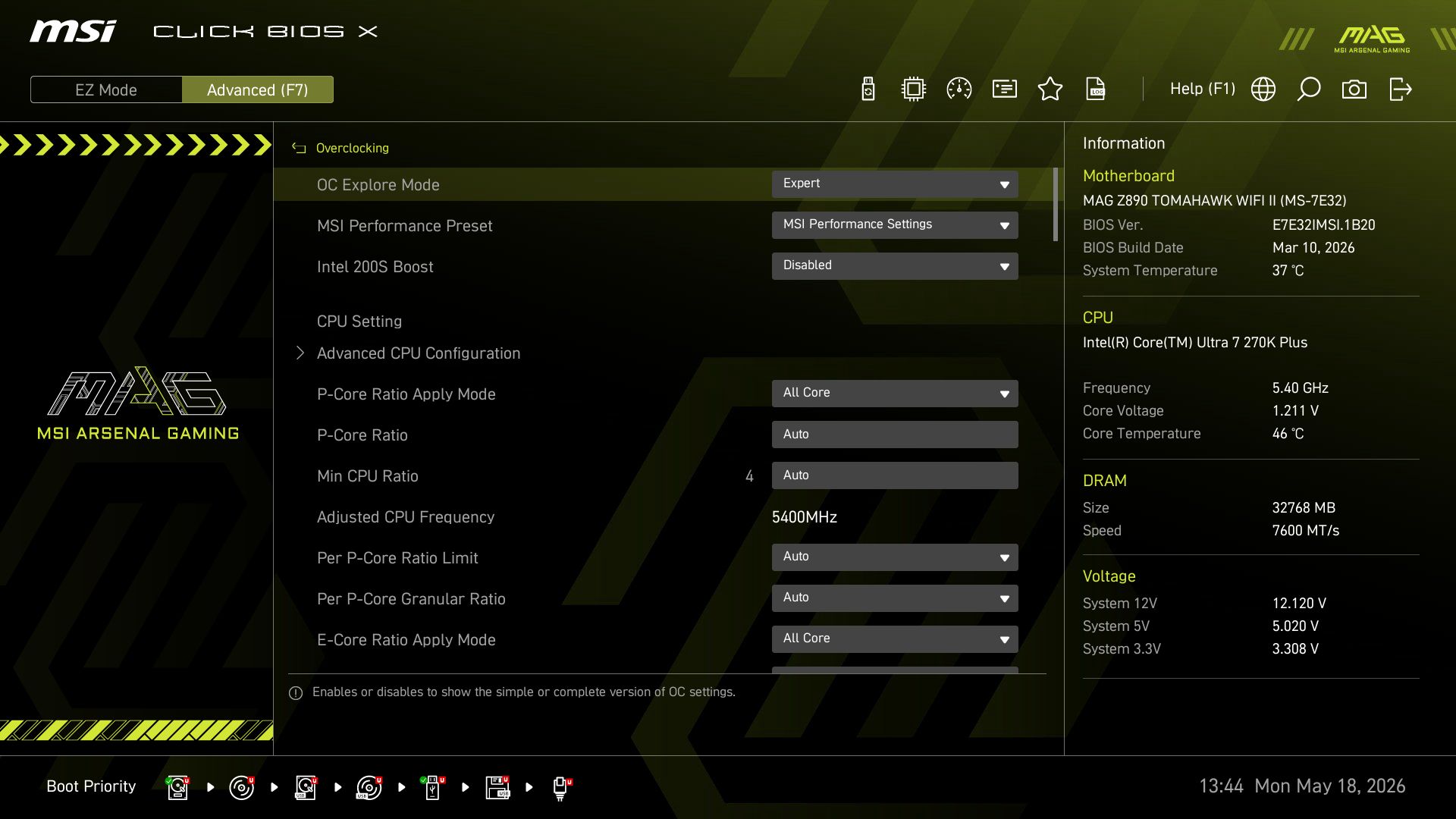This screenshot has width=1456, height=819.
Task: Select the Per P-Core Ratio Limit label
Action: coord(397,558)
